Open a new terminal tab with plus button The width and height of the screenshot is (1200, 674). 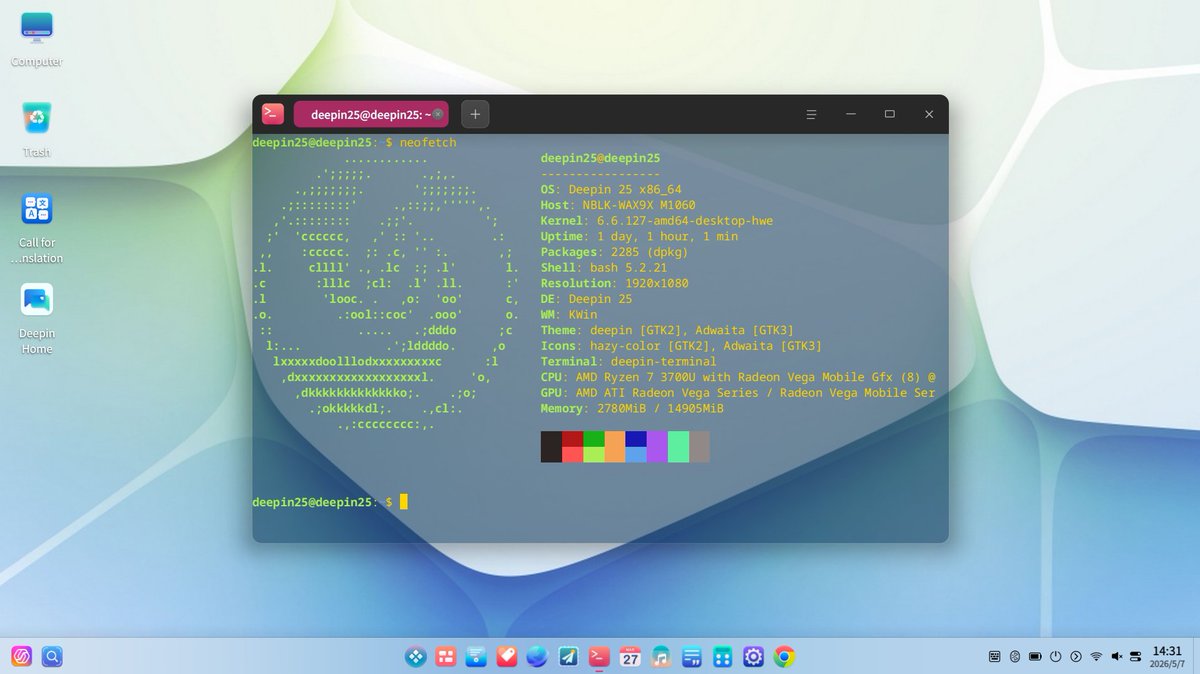(x=475, y=114)
